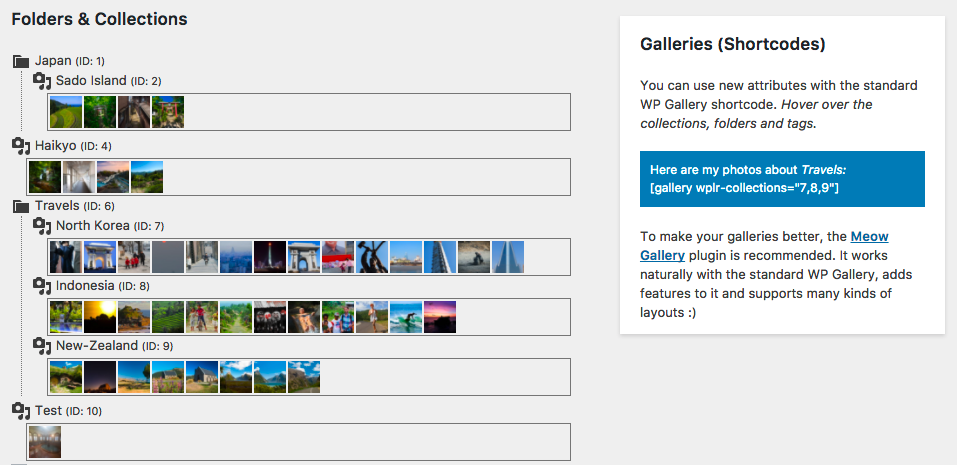Screen dimensions: 957x465
Task: Click the Japan folder icon
Action: pyautogui.click(x=21, y=61)
